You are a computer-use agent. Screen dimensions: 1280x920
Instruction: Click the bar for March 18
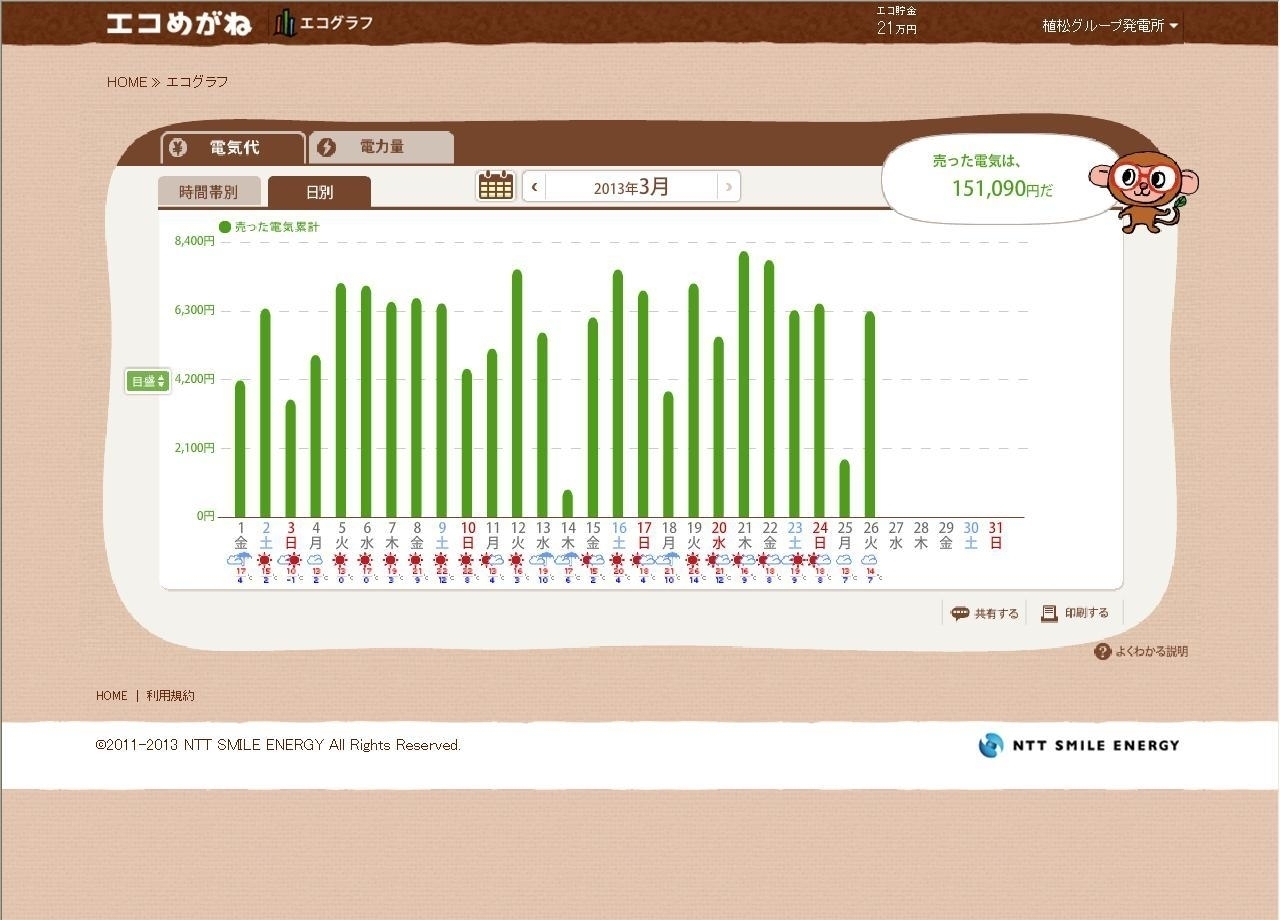669,454
